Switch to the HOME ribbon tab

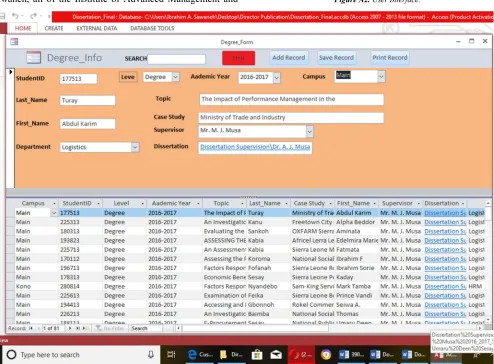click(x=23, y=28)
